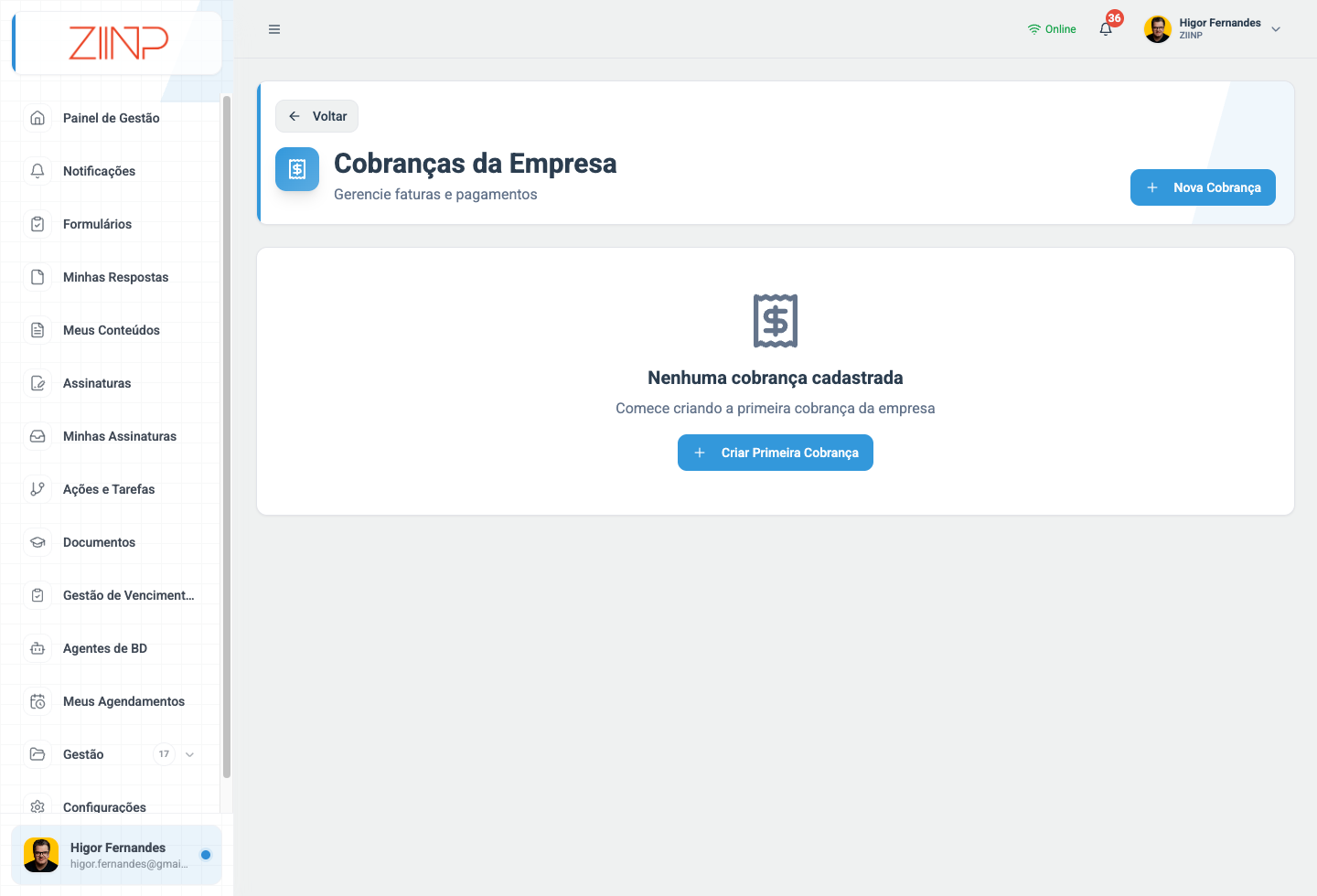Click the Agentes de BD robot icon

coord(37,648)
